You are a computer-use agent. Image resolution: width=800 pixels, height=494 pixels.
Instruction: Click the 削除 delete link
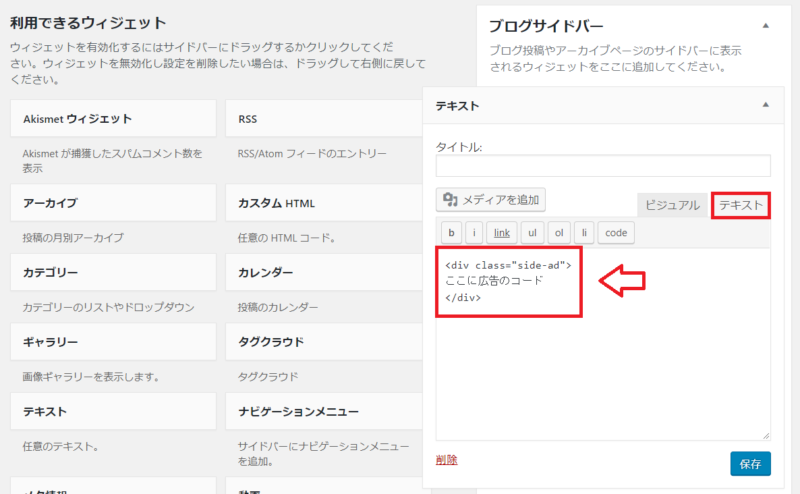click(446, 460)
